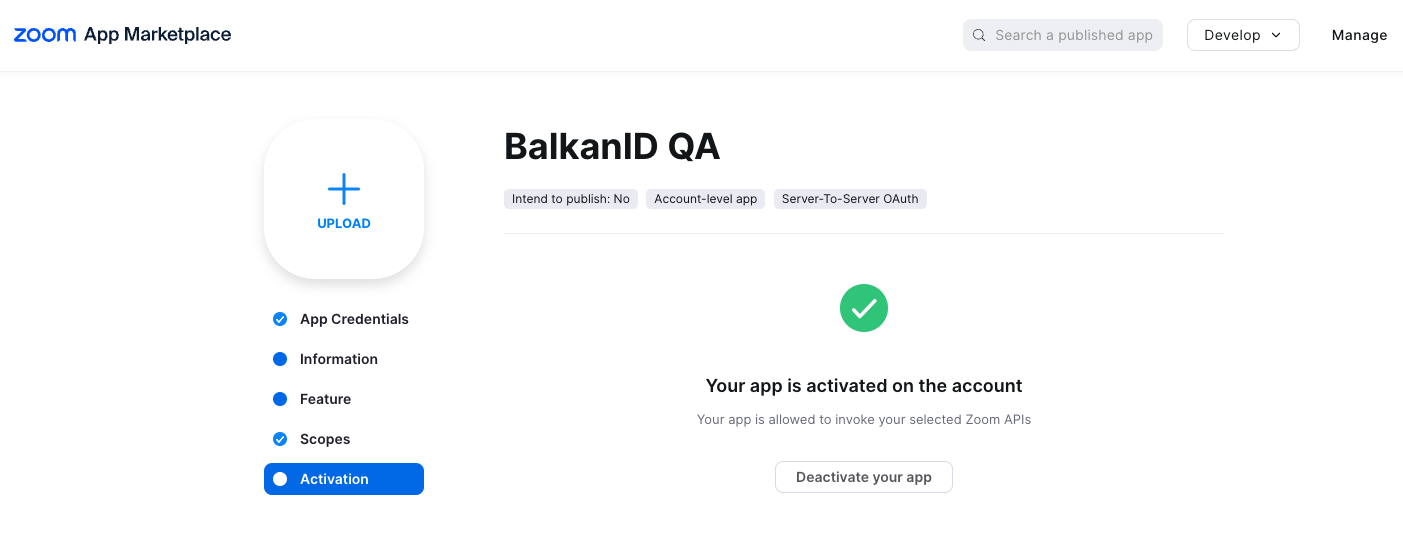Click the UPLOAD label text
The height and width of the screenshot is (541, 1403).
click(344, 223)
